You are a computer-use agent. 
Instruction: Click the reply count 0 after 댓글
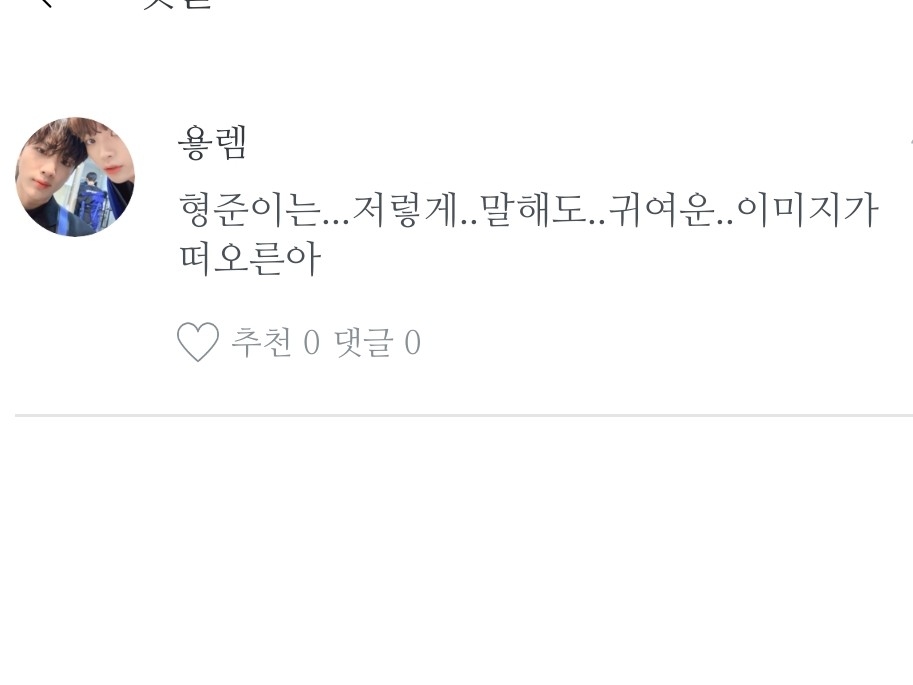point(412,342)
